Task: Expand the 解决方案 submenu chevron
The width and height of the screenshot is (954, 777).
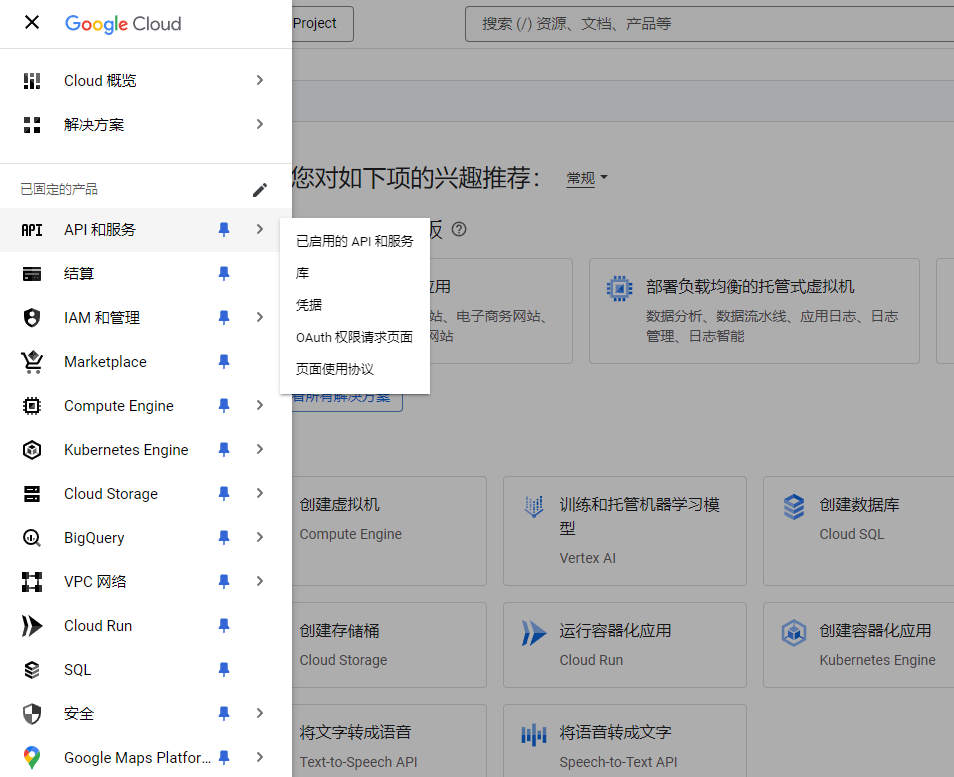Action: 260,124
